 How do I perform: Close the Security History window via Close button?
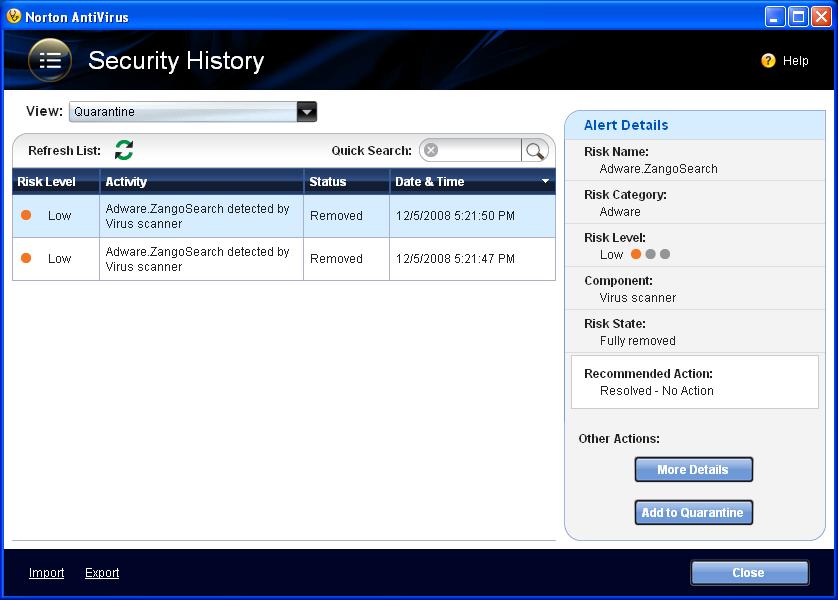click(x=750, y=573)
